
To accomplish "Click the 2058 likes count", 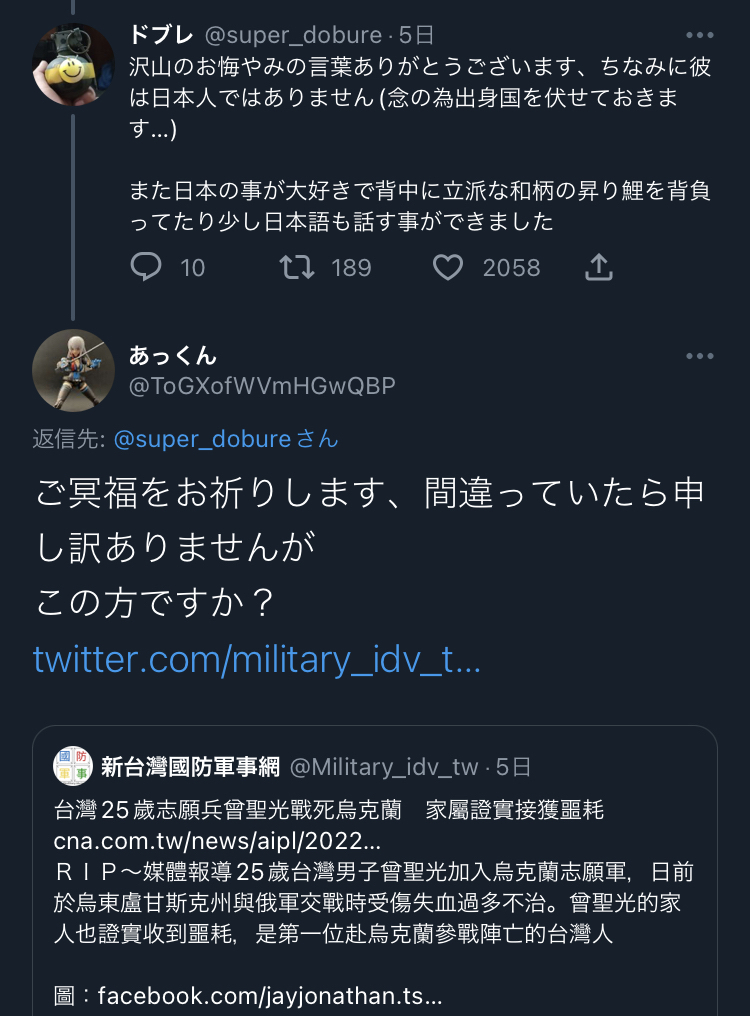I will (511, 268).
